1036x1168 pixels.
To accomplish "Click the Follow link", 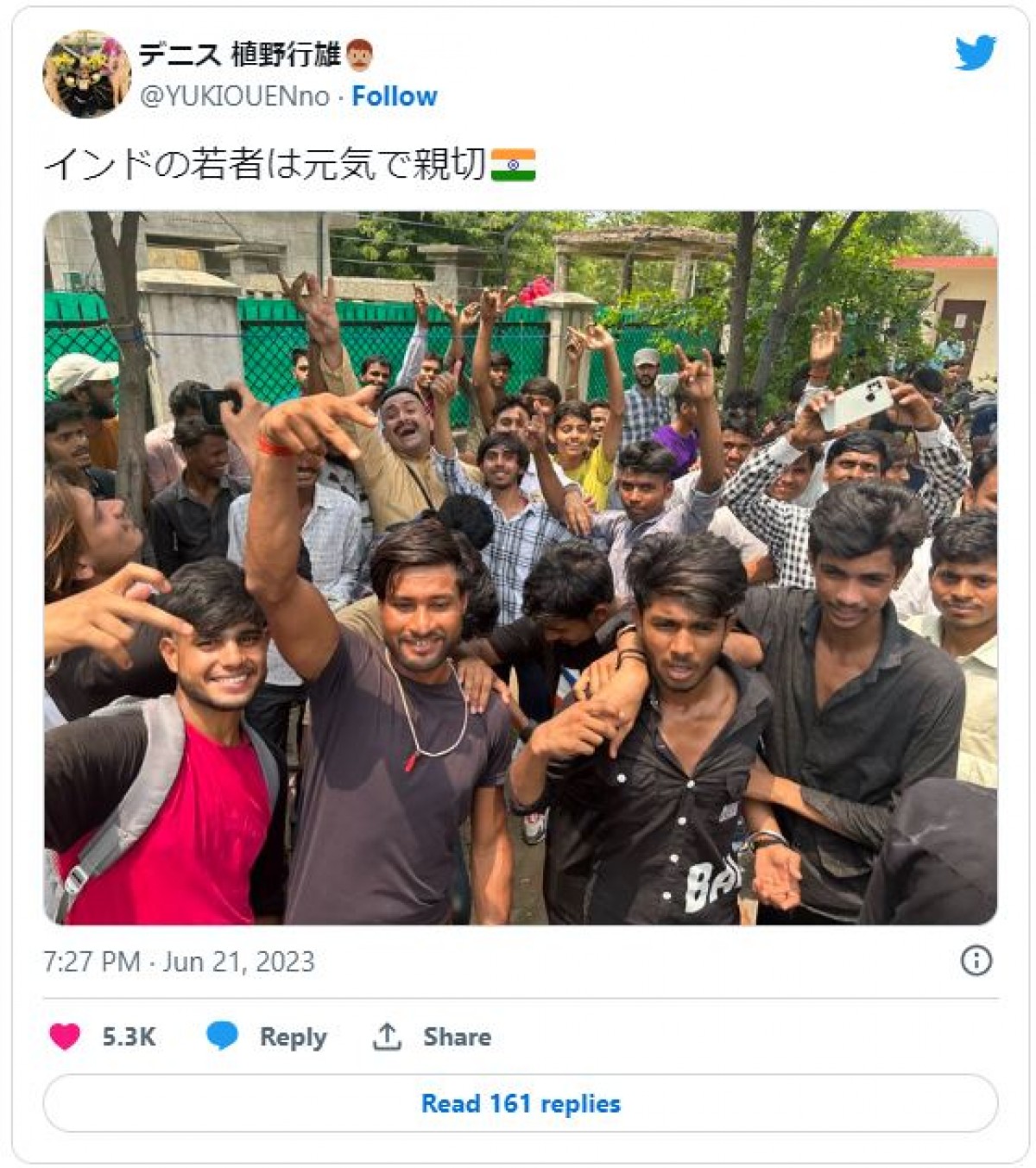I will [395, 96].
